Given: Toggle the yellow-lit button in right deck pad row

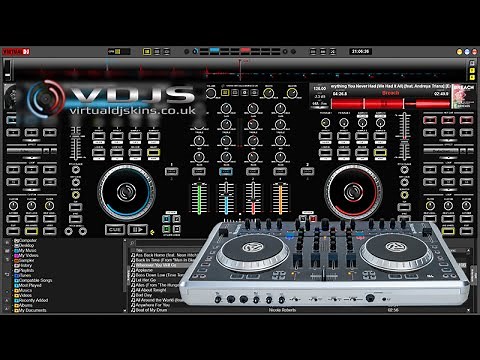Looking at the screenshot, I should [380, 153].
